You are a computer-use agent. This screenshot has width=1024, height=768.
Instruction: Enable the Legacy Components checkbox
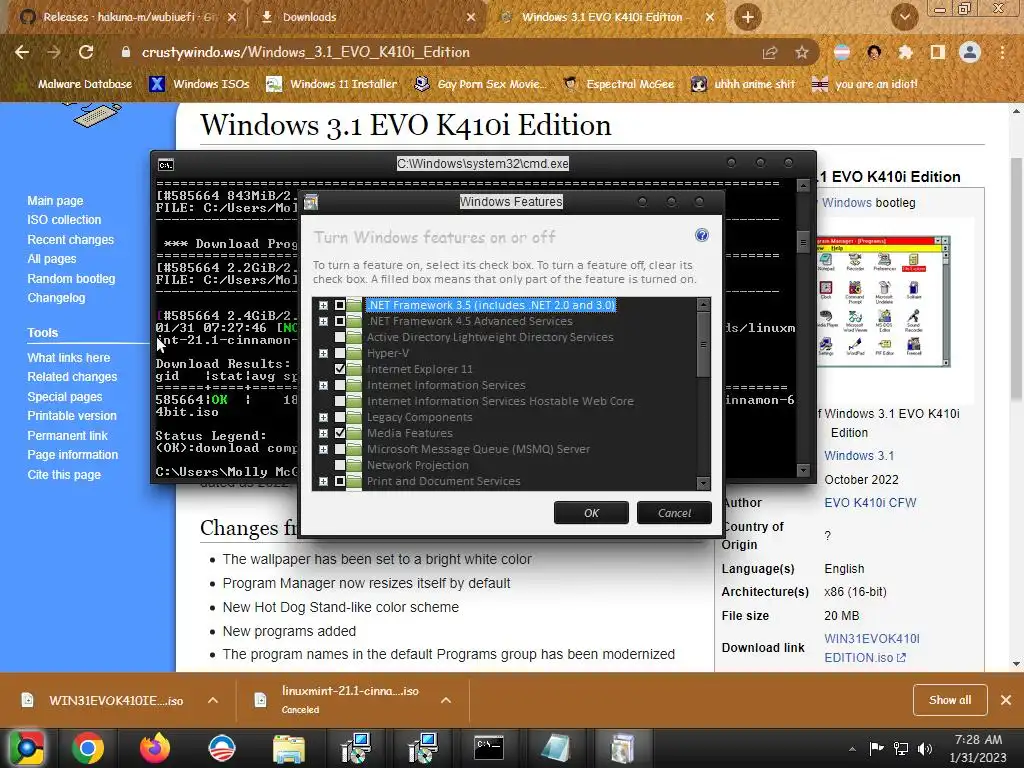340,417
